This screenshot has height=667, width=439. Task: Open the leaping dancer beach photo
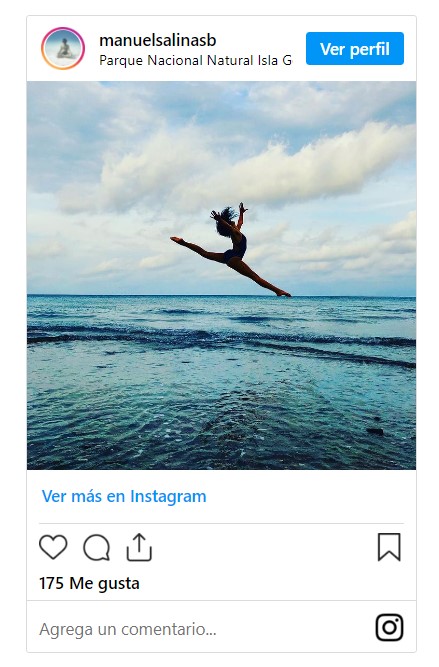point(221,276)
